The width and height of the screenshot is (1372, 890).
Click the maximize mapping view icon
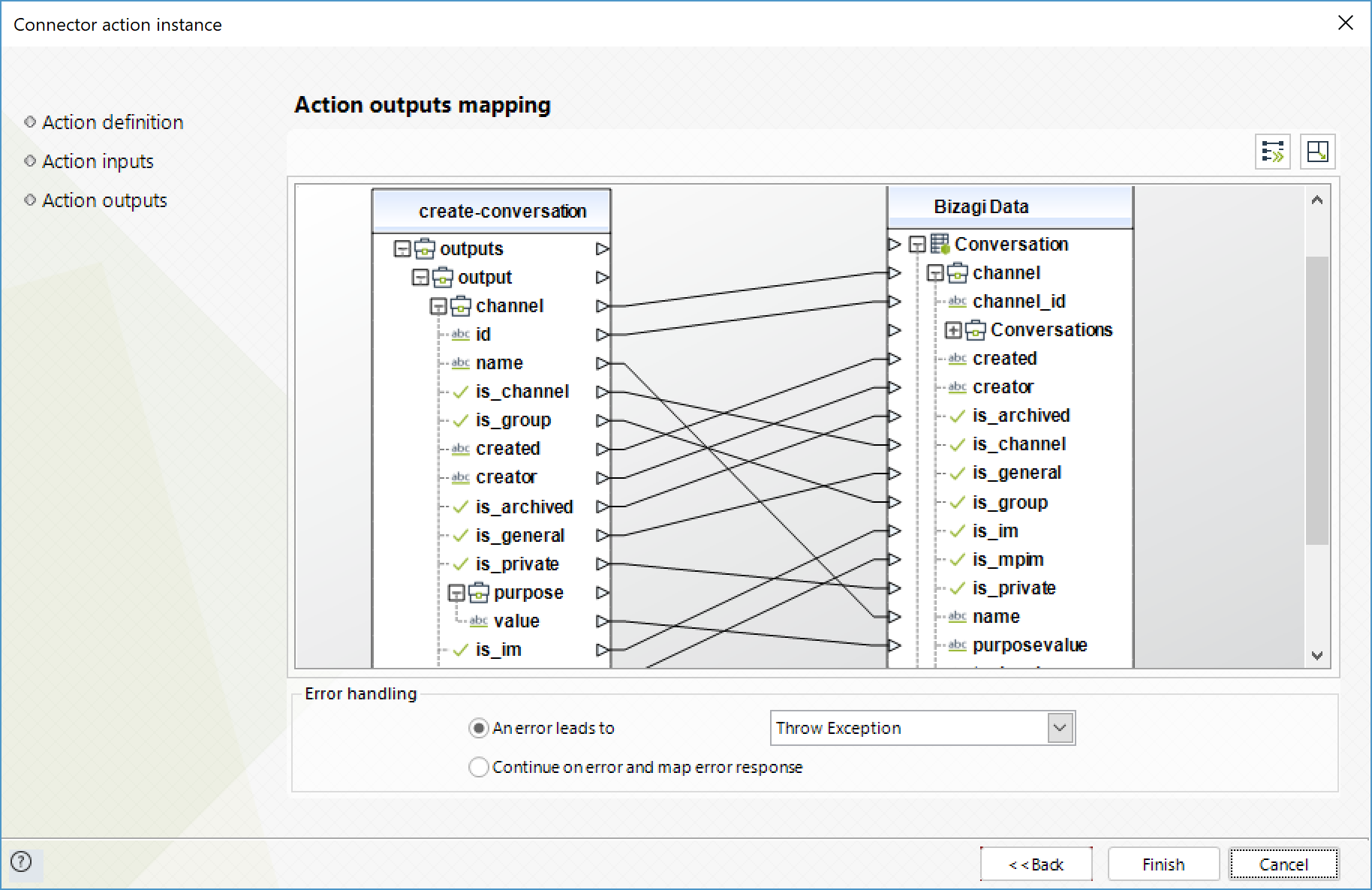click(x=1317, y=152)
